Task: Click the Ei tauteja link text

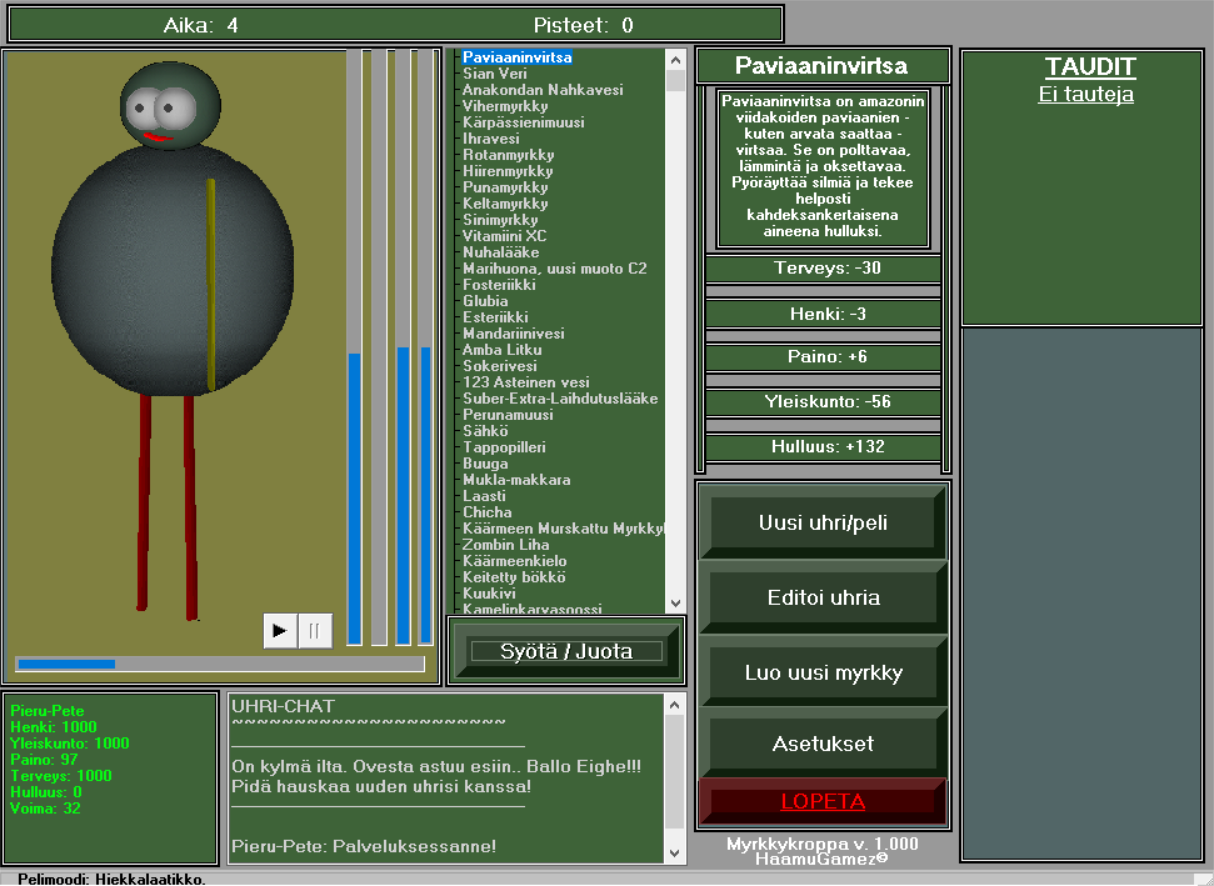Action: pos(1086,95)
